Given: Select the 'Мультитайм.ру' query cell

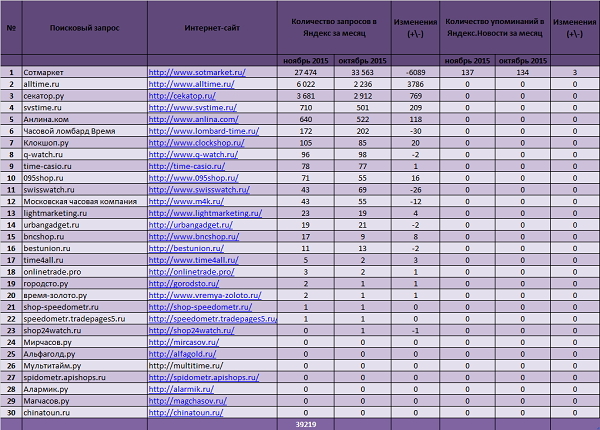Looking at the screenshot, I should (x=85, y=366).
